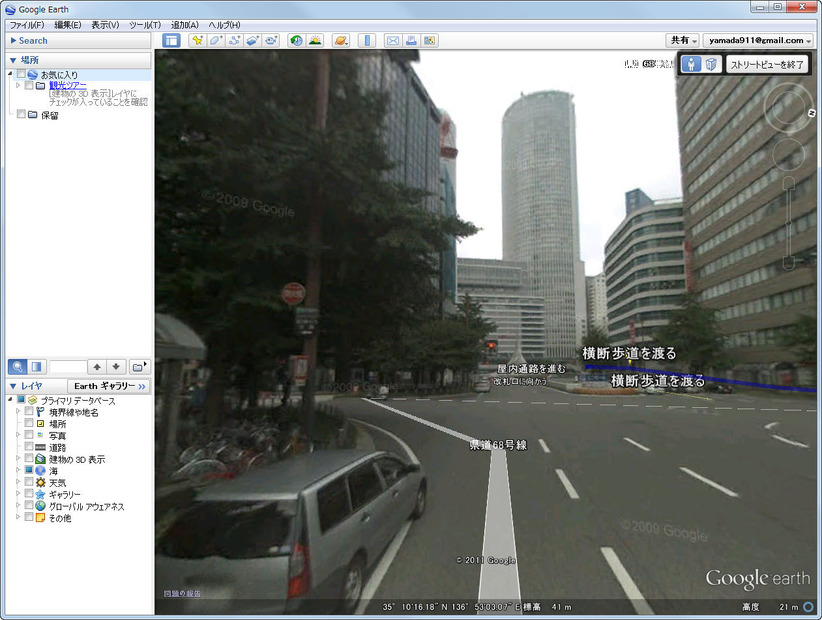Open the 表示(V) menu
The height and width of the screenshot is (620, 822).
tap(105, 25)
